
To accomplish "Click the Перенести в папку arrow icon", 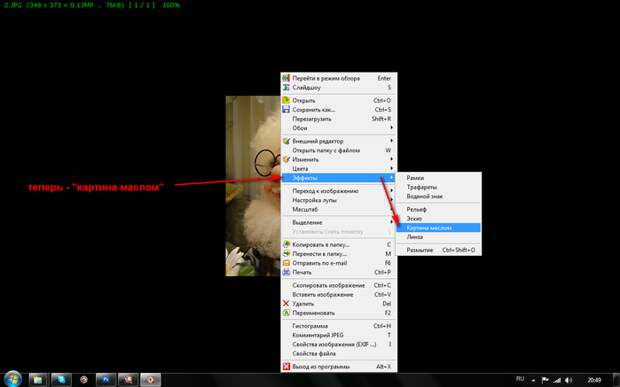I will (x=286, y=253).
